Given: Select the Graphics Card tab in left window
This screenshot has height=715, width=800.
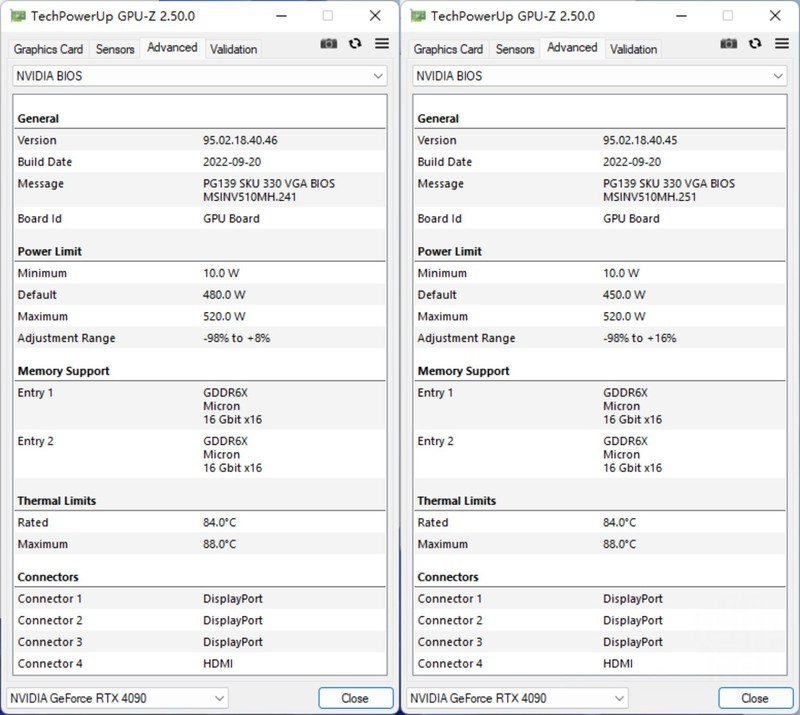Looking at the screenshot, I should [x=47, y=48].
